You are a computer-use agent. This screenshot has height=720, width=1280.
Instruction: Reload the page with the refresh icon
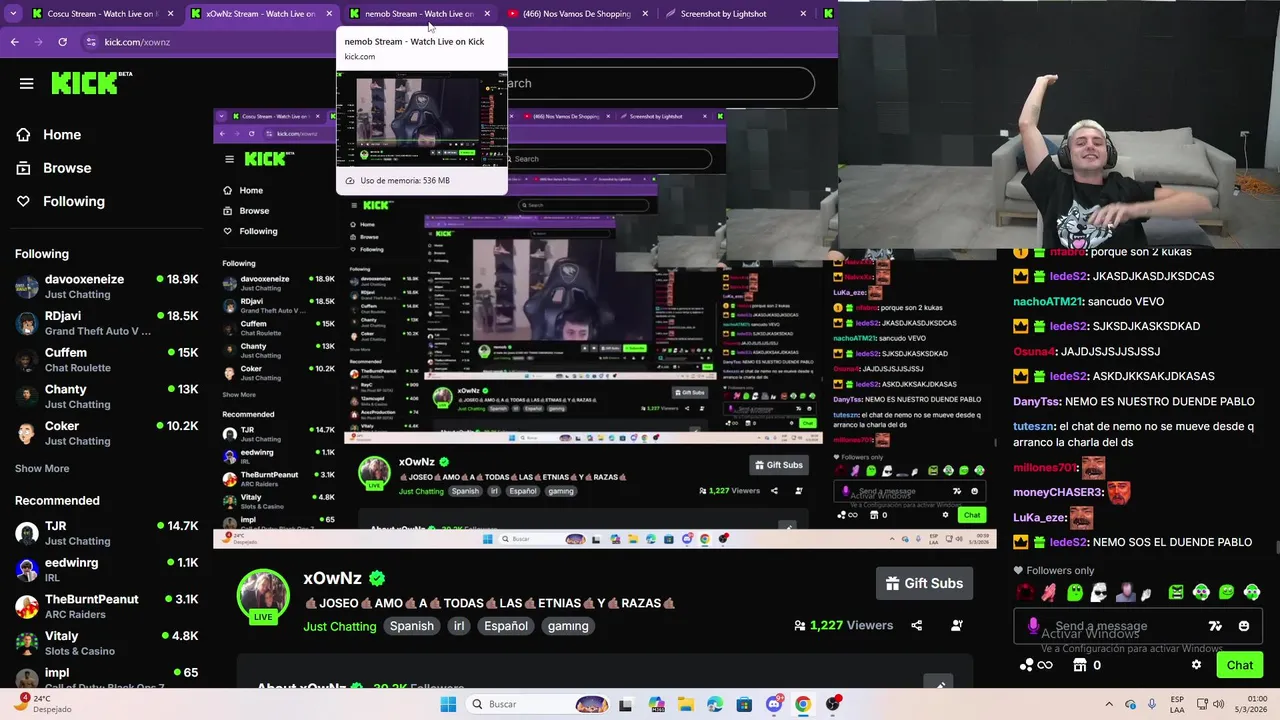62,42
